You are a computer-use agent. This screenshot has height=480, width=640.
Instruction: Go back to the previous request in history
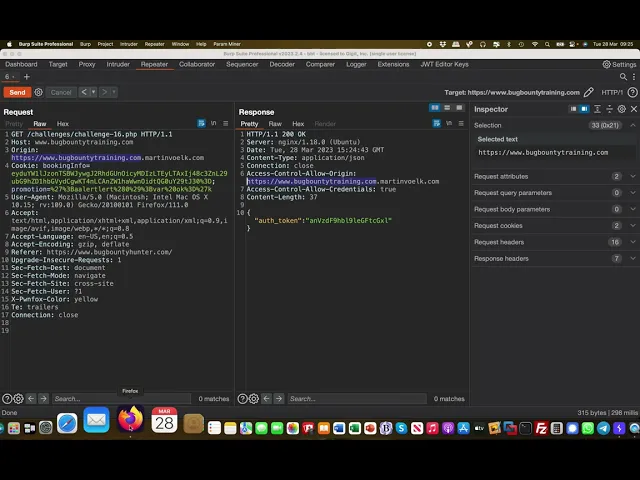(84, 92)
